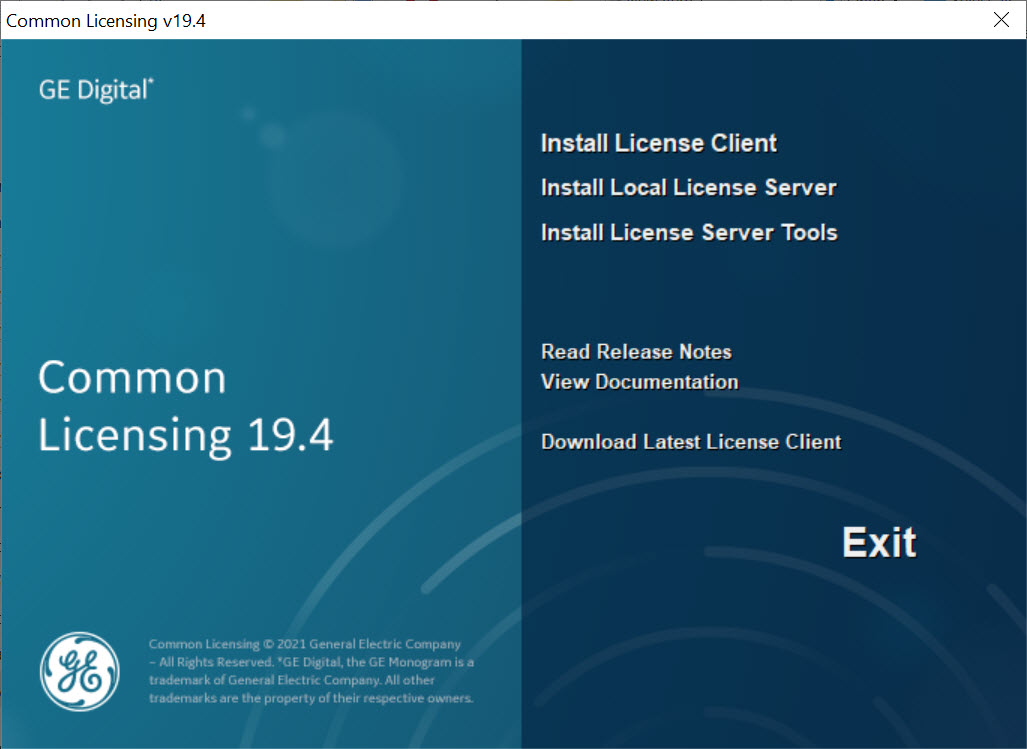Screen dimensions: 1027x749
Task: Click the GE Digital brand text
Action: pyautogui.click(x=96, y=90)
